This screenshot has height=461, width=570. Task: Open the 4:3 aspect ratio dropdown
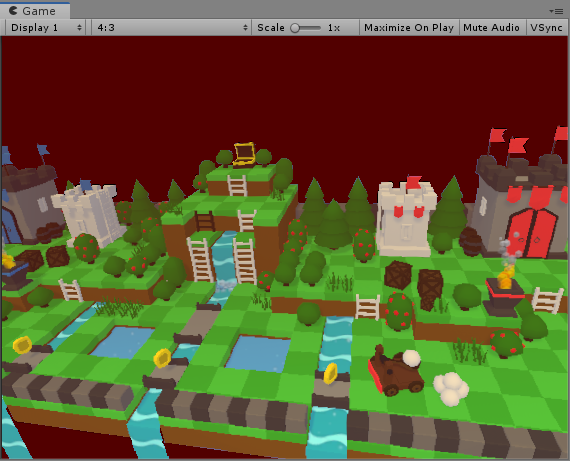click(x=171, y=28)
